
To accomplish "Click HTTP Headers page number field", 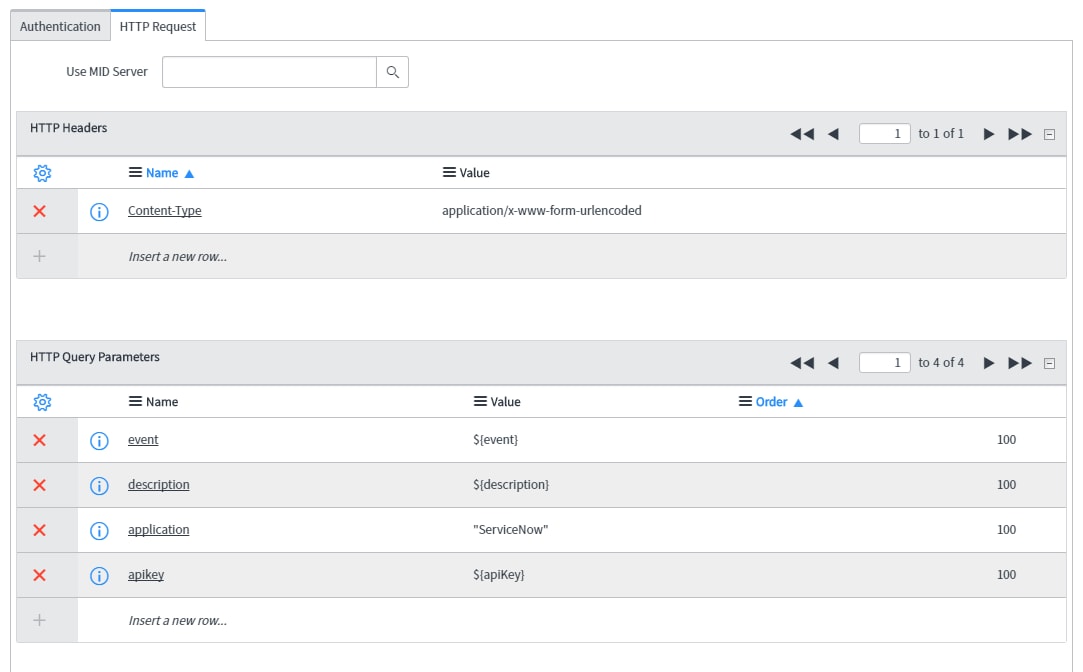I will coord(884,133).
